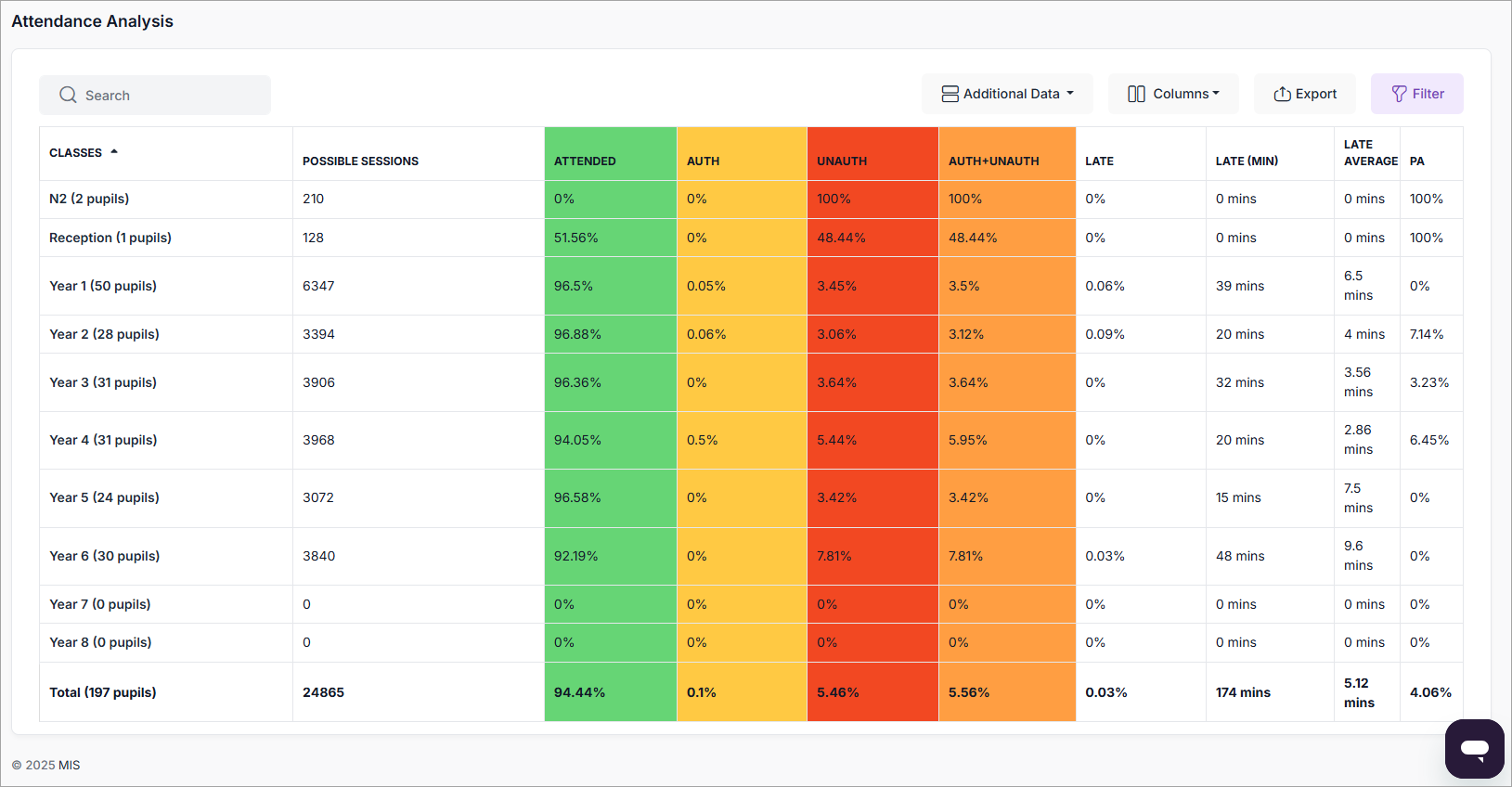1512x787 pixels.
Task: Click the Auth+Unauth column header
Action: click(993, 161)
